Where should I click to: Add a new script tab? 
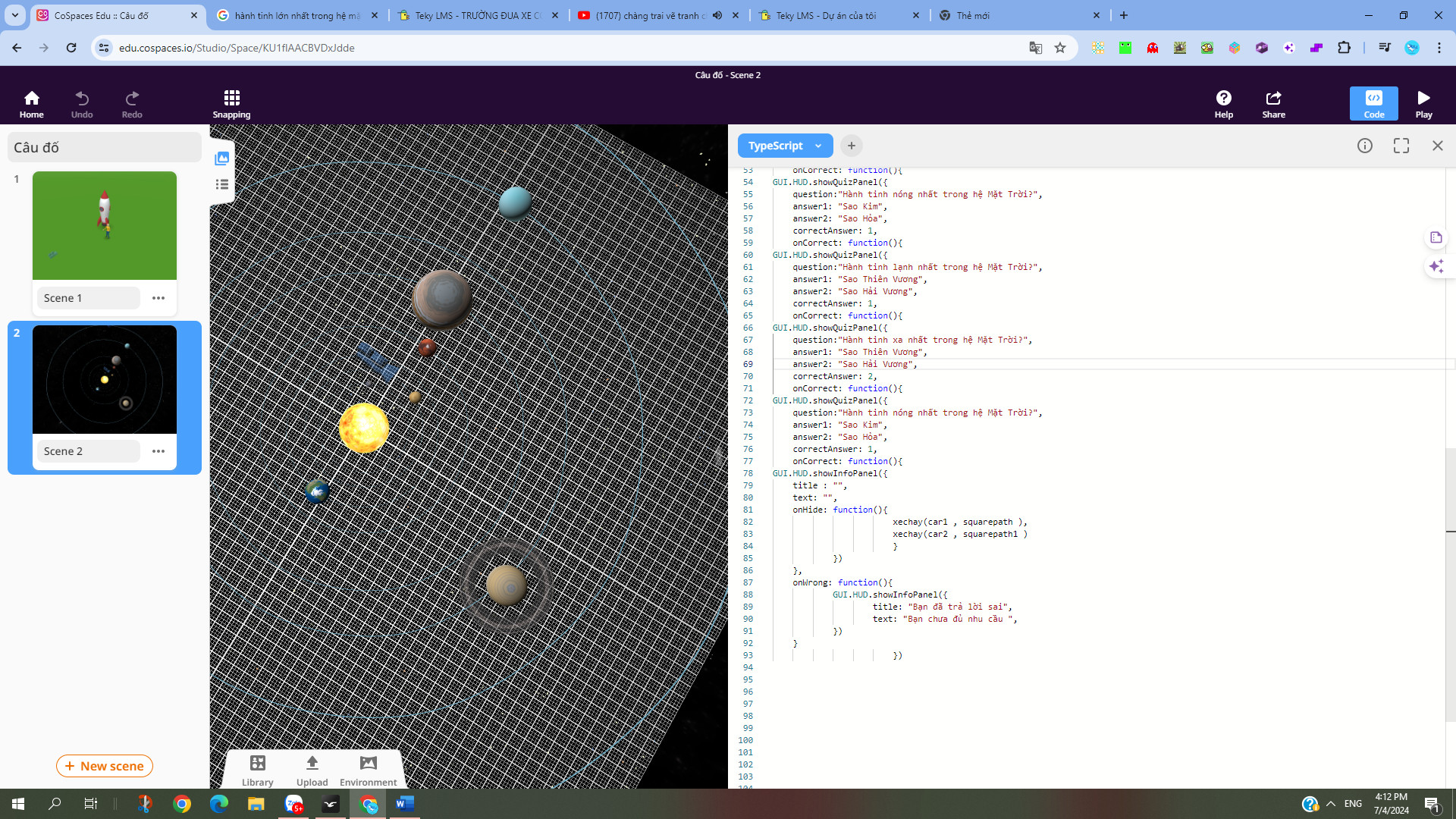coord(852,146)
